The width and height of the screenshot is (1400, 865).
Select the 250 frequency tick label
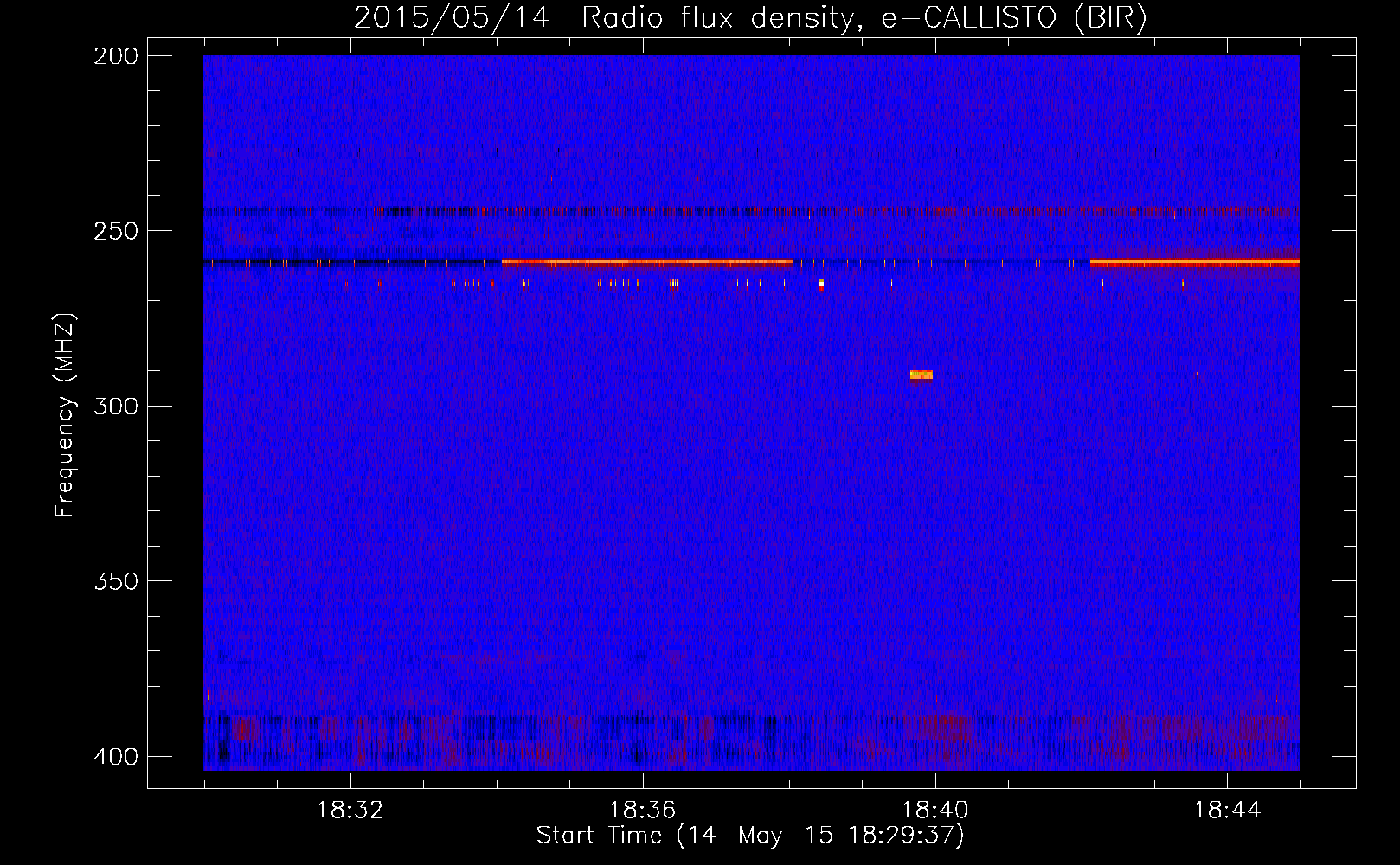click(x=116, y=231)
